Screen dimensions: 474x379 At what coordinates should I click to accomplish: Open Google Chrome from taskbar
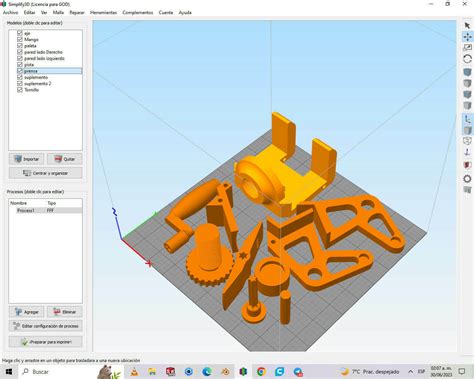click(x=261, y=371)
